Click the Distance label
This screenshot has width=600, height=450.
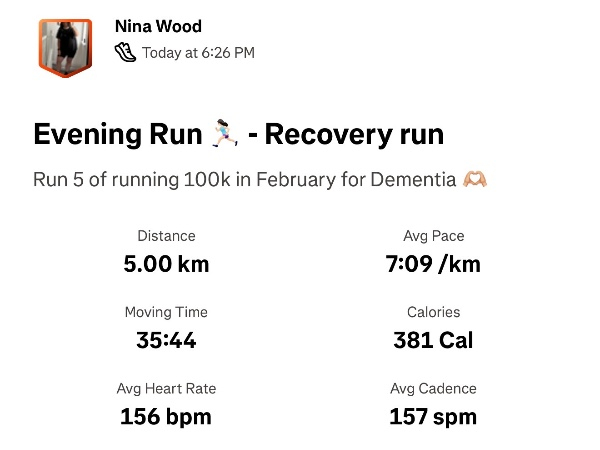pos(166,237)
